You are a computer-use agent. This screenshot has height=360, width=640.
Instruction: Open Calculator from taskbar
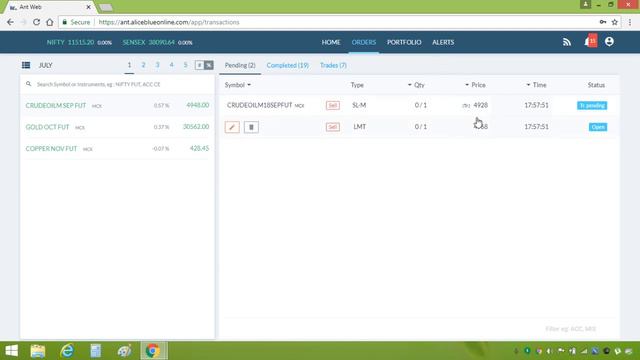[96, 351]
